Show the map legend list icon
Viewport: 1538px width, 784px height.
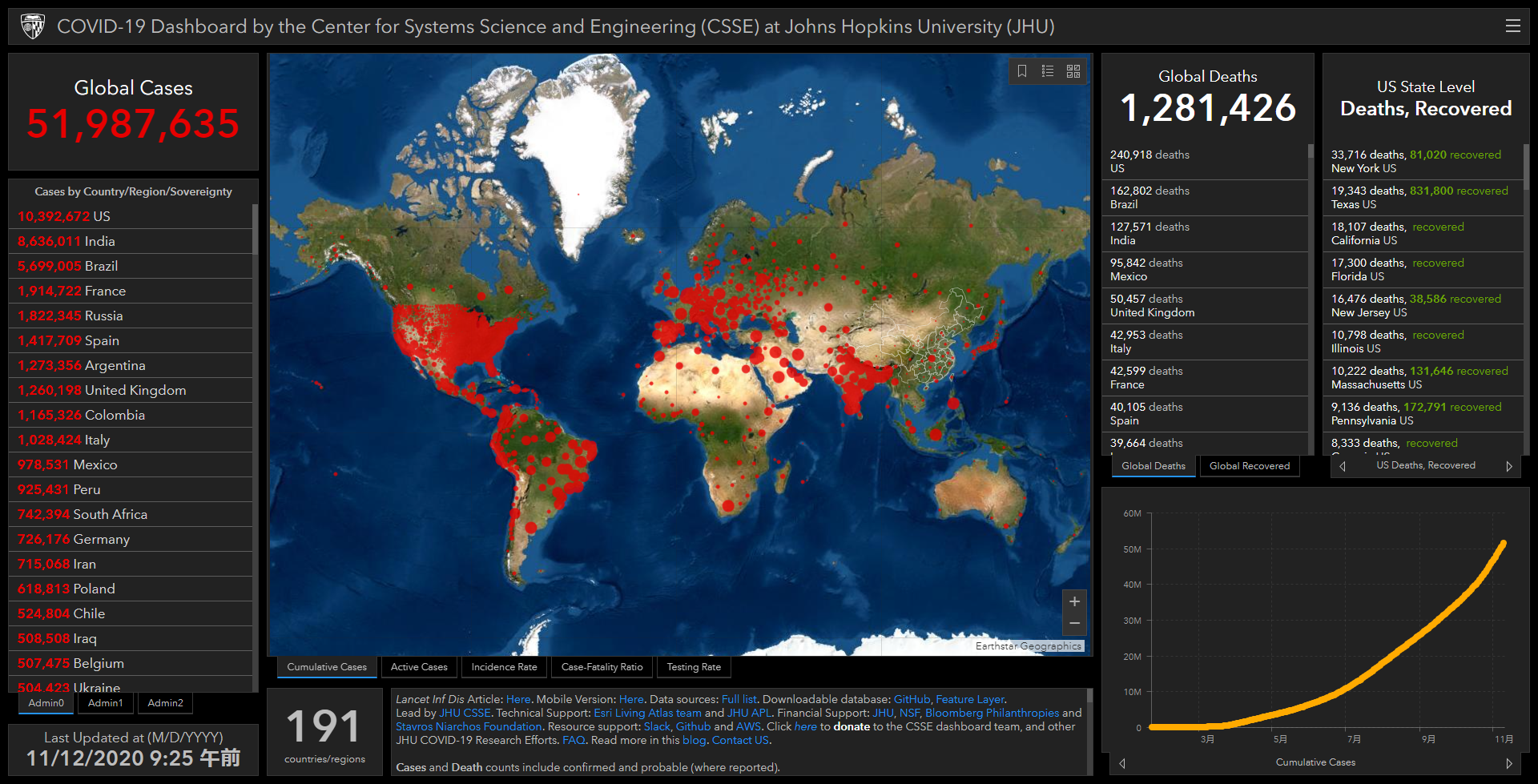click(1048, 71)
